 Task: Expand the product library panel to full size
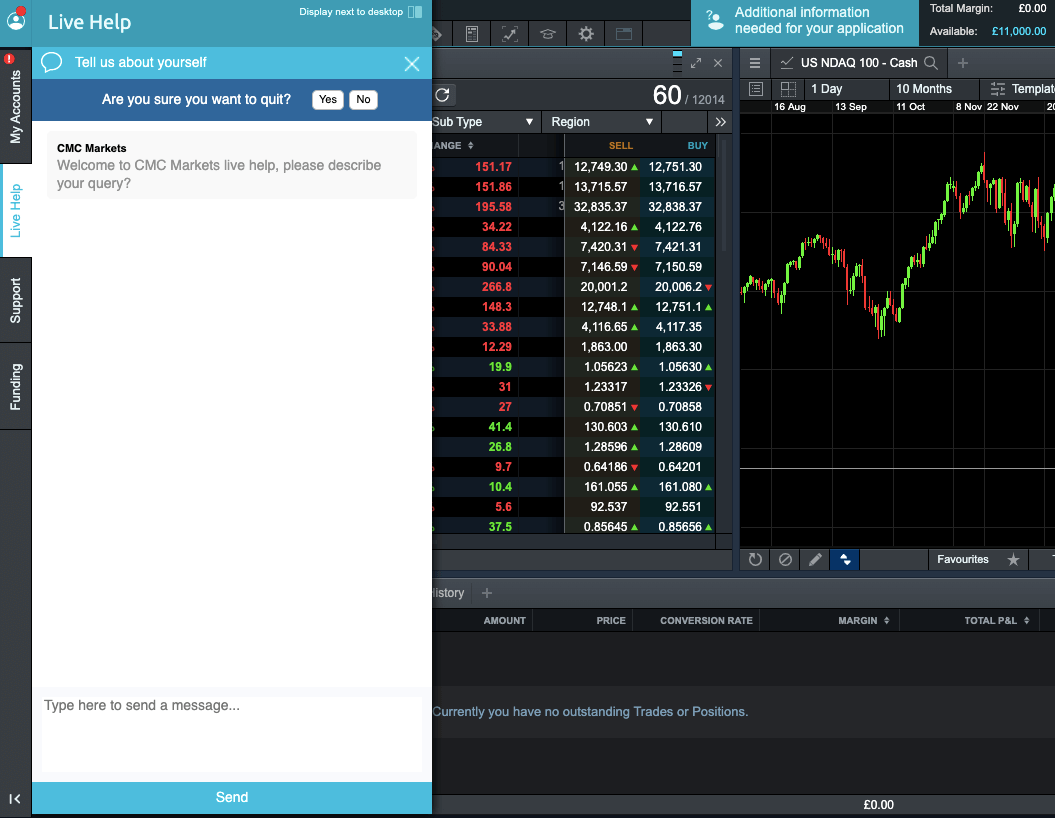coord(696,63)
